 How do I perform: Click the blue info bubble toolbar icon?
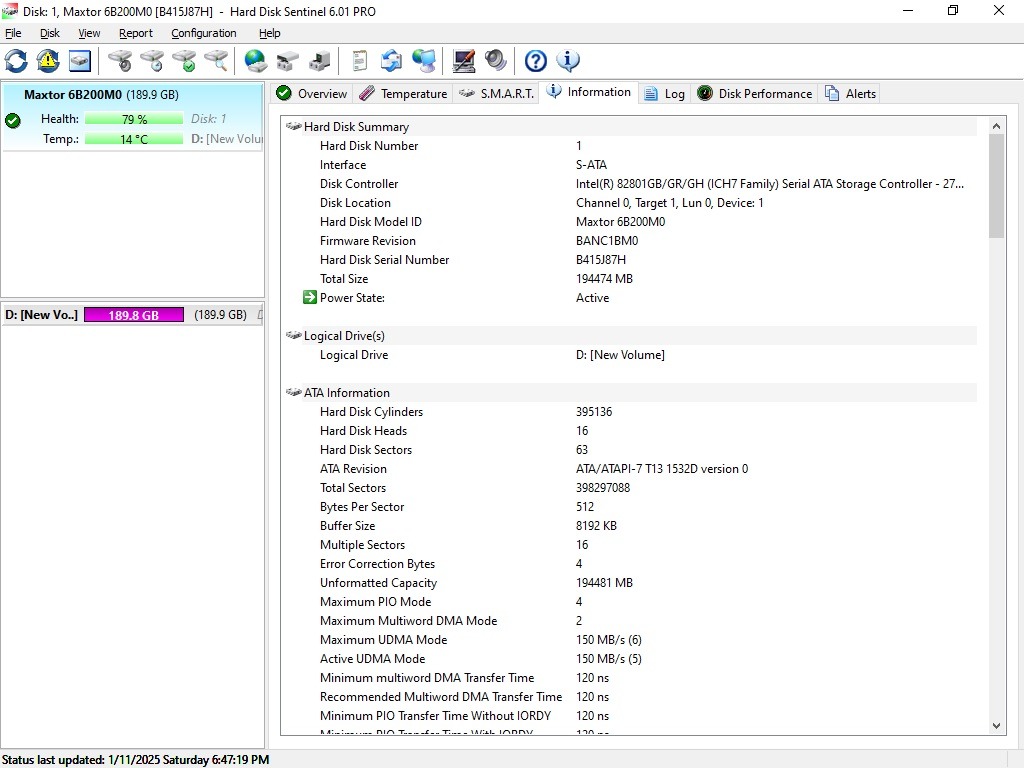coord(568,61)
